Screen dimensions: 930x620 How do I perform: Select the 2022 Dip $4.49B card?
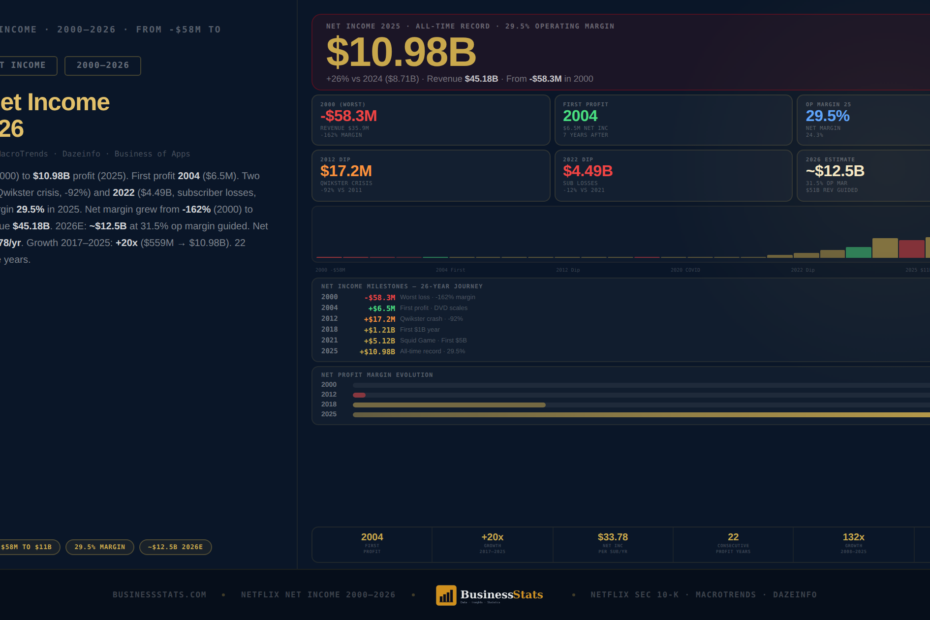[x=673, y=176]
